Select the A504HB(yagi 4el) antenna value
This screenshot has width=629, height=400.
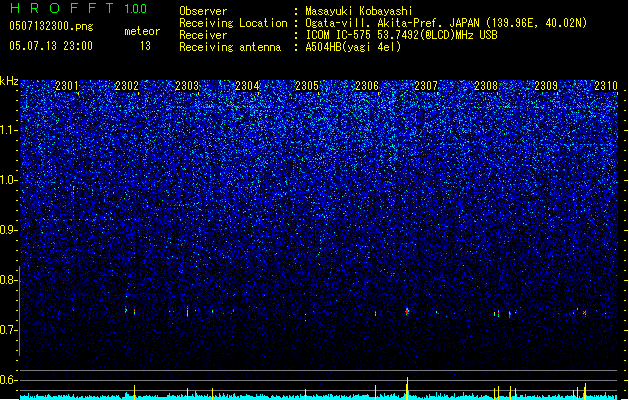(x=353, y=47)
